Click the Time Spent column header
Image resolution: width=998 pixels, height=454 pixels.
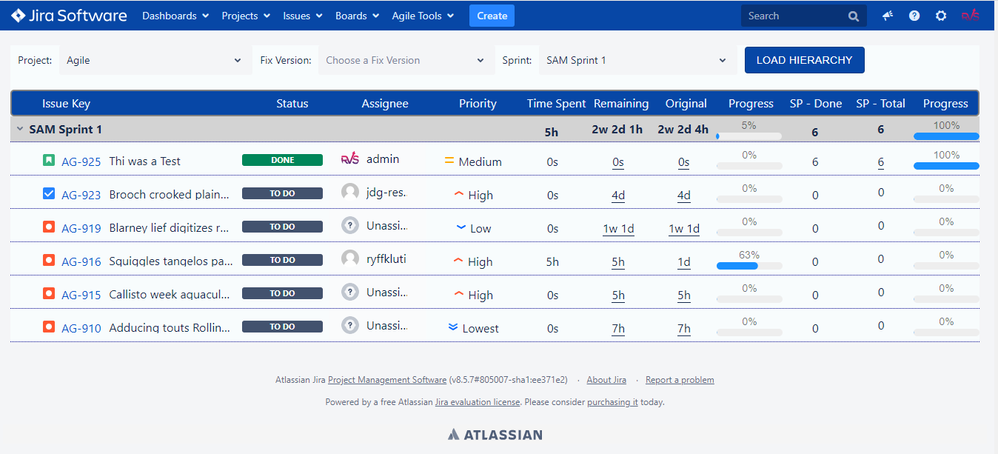[x=556, y=104]
